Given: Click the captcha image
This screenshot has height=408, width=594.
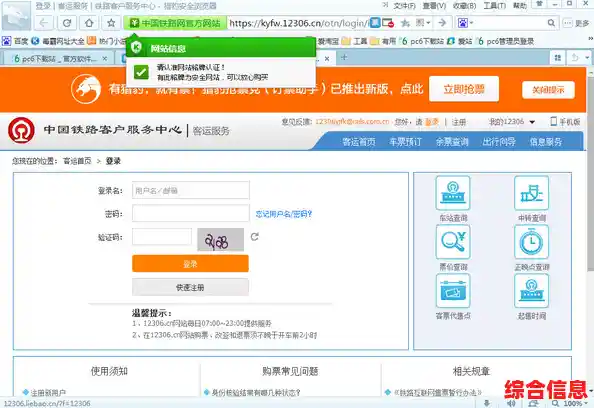Looking at the screenshot, I should tap(220, 239).
